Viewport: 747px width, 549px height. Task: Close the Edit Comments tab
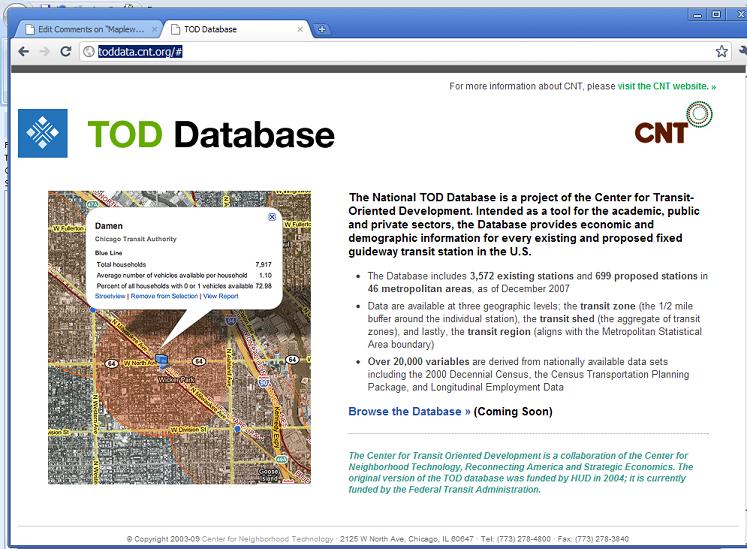click(154, 29)
